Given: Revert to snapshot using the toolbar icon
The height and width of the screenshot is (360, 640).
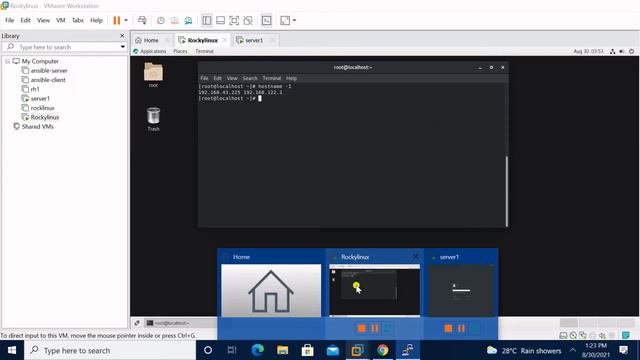Looking at the screenshot, I should (x=175, y=20).
